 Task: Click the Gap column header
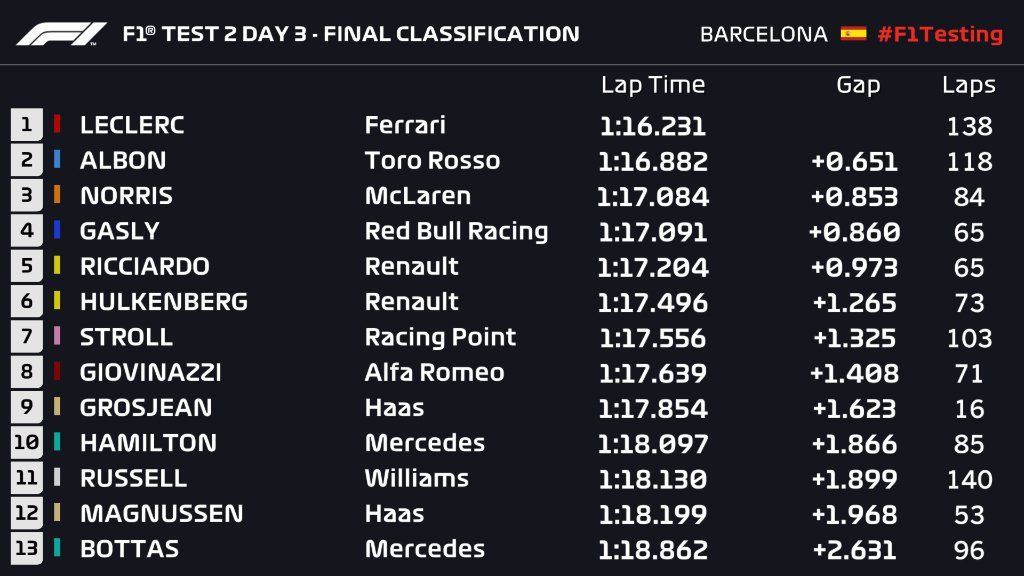(x=858, y=85)
